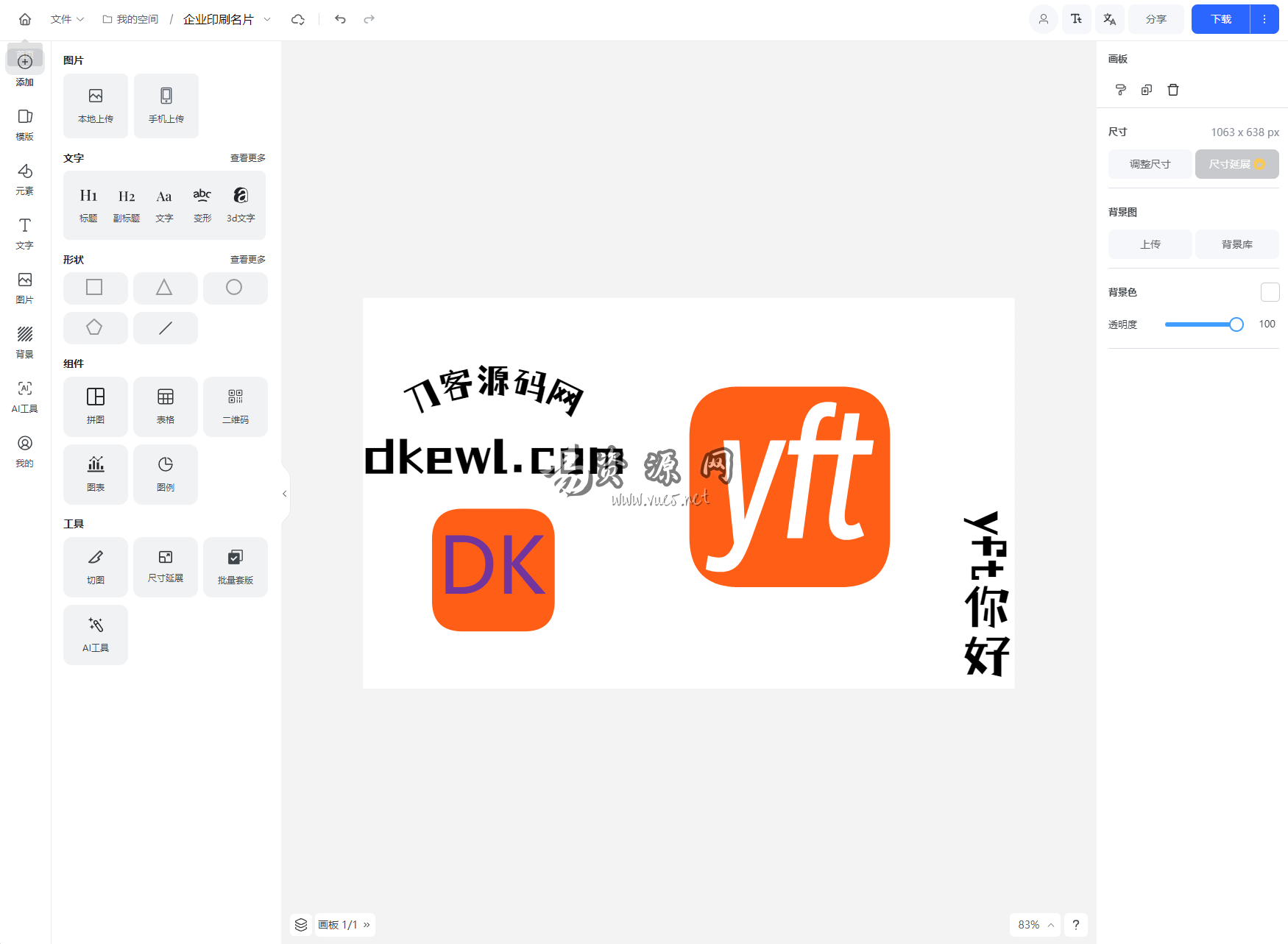Click the 分享 button
Screen dimensions: 1288x944
tap(1156, 19)
